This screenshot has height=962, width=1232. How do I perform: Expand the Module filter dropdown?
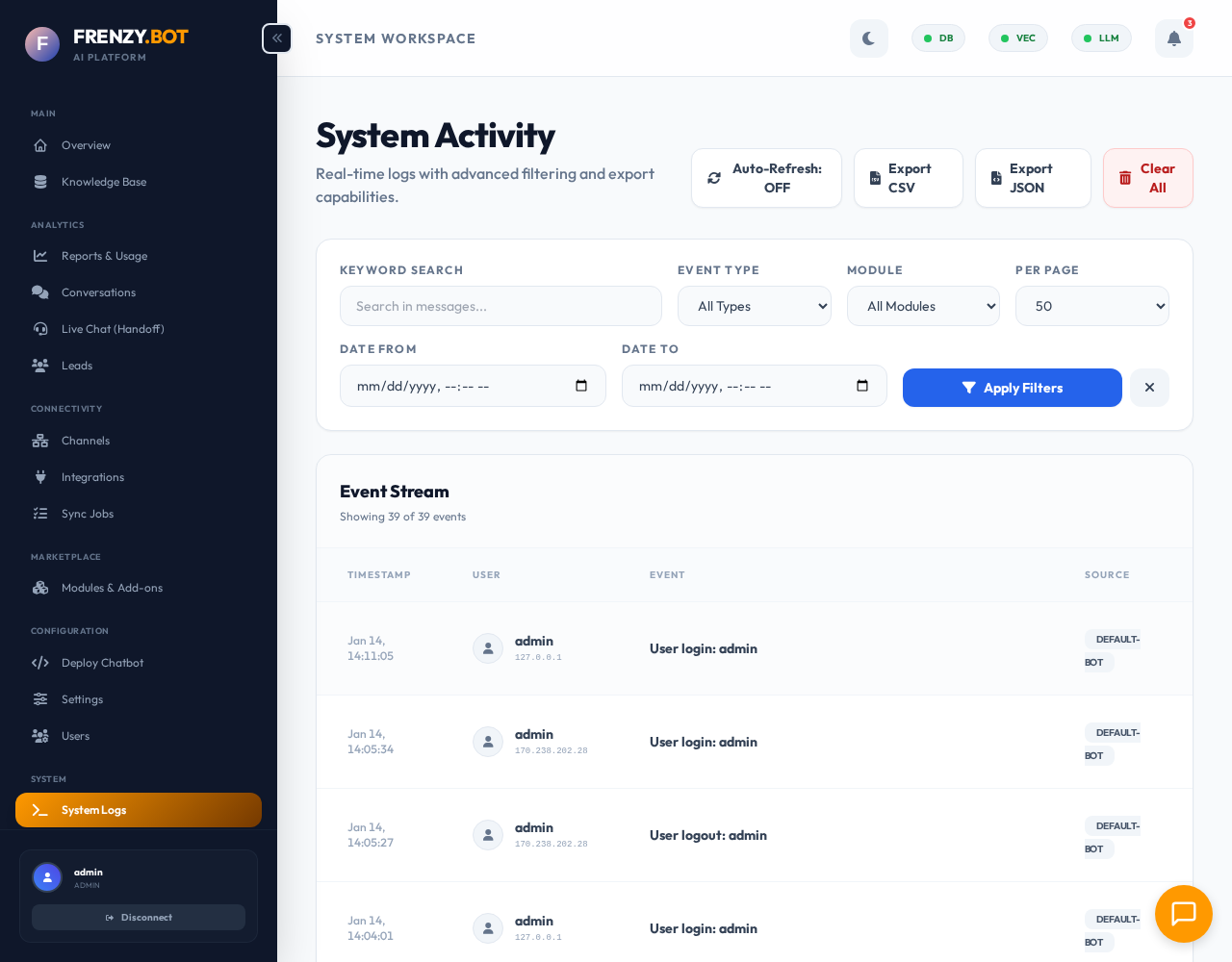click(923, 306)
